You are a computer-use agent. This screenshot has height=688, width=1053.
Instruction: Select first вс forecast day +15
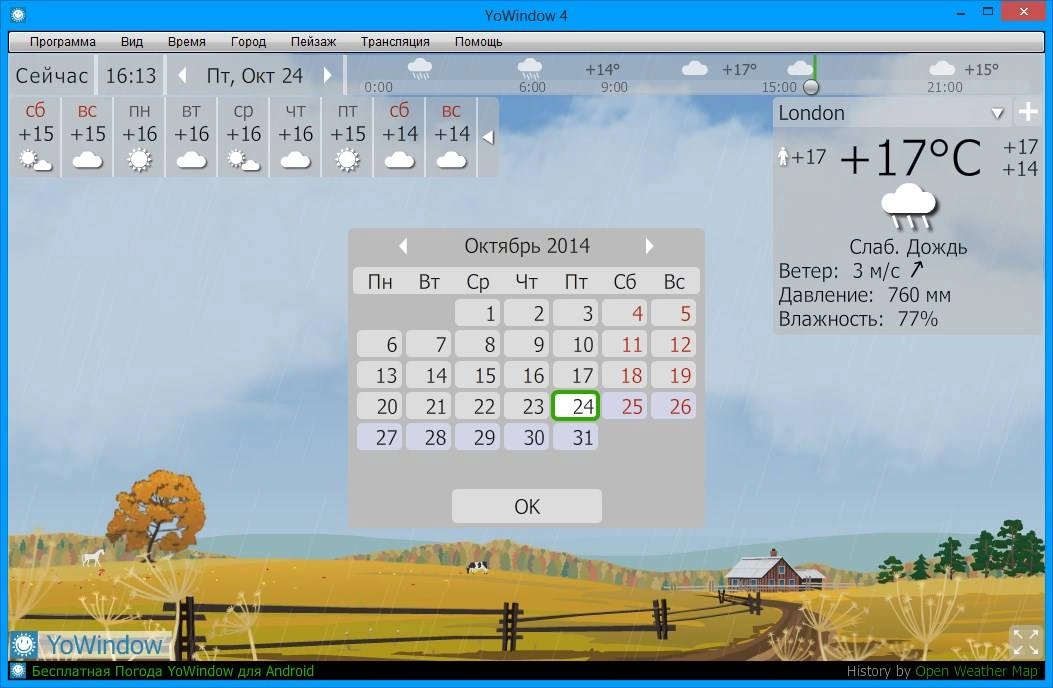[87, 137]
